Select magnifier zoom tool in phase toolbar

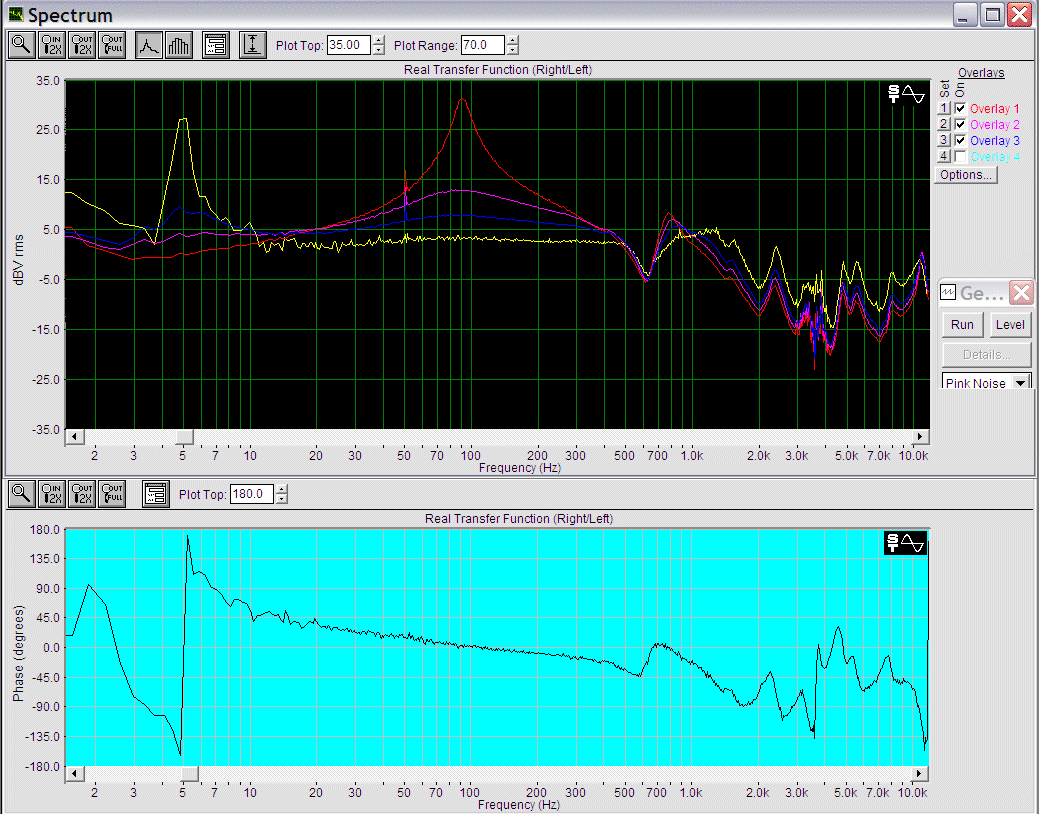[22, 494]
